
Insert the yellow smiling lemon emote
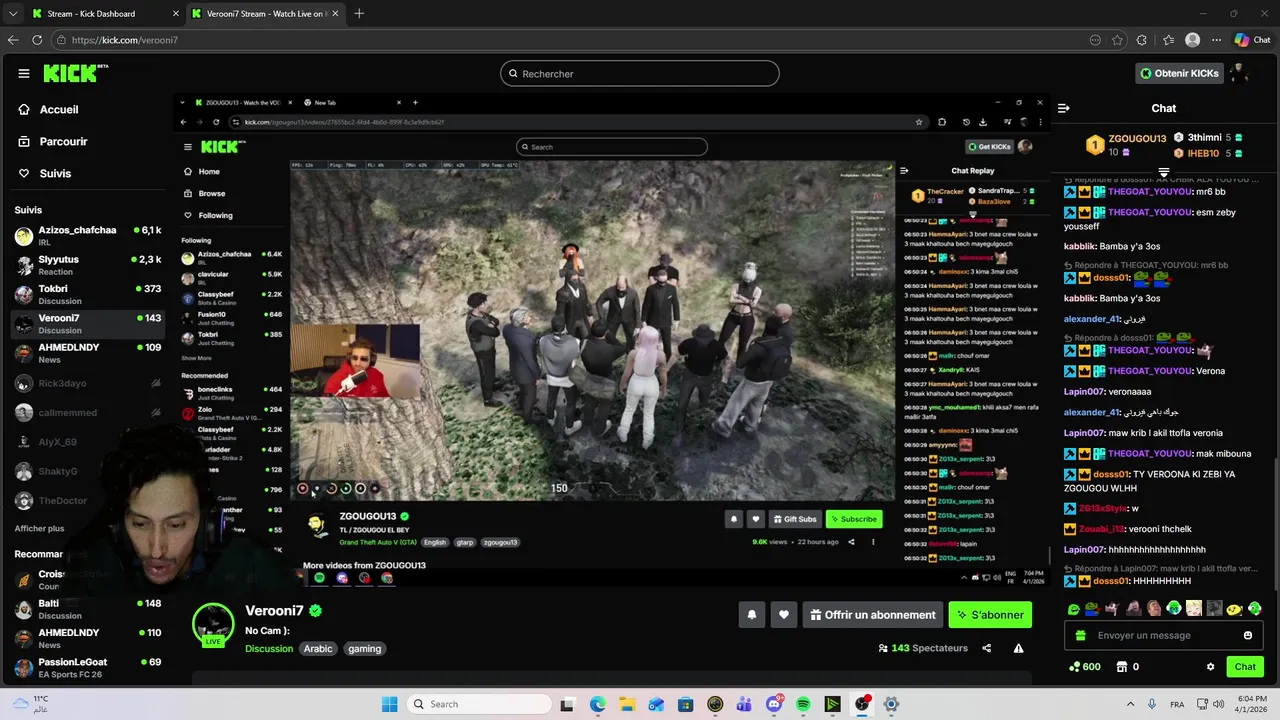(1234, 608)
